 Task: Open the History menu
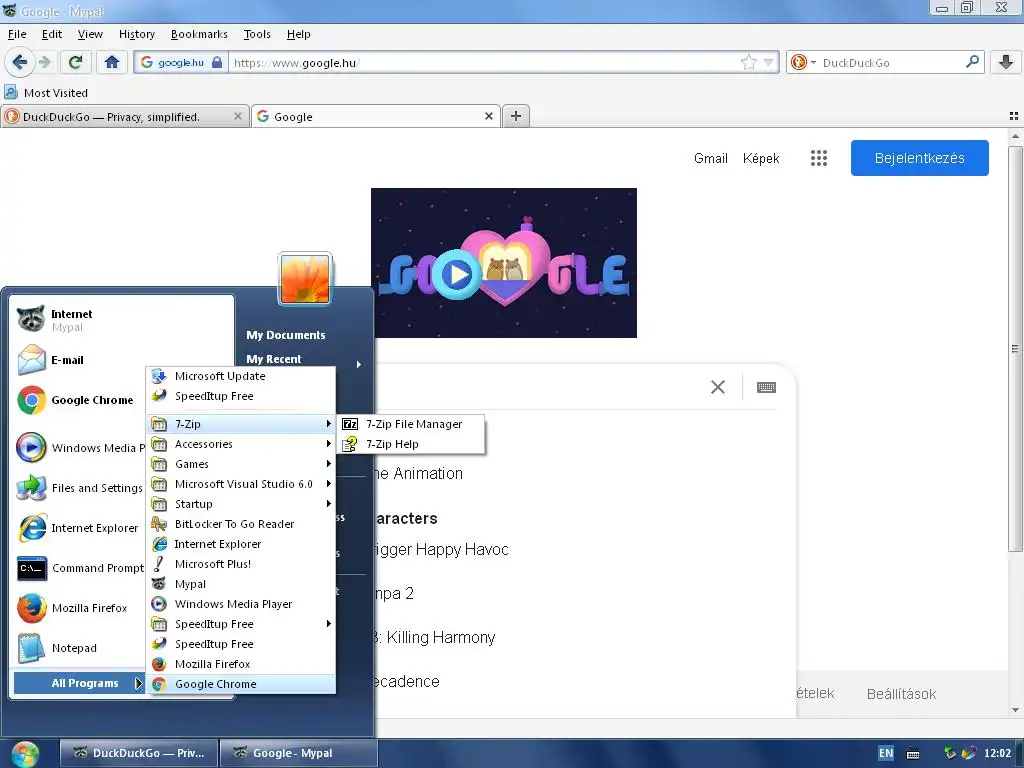[136, 34]
